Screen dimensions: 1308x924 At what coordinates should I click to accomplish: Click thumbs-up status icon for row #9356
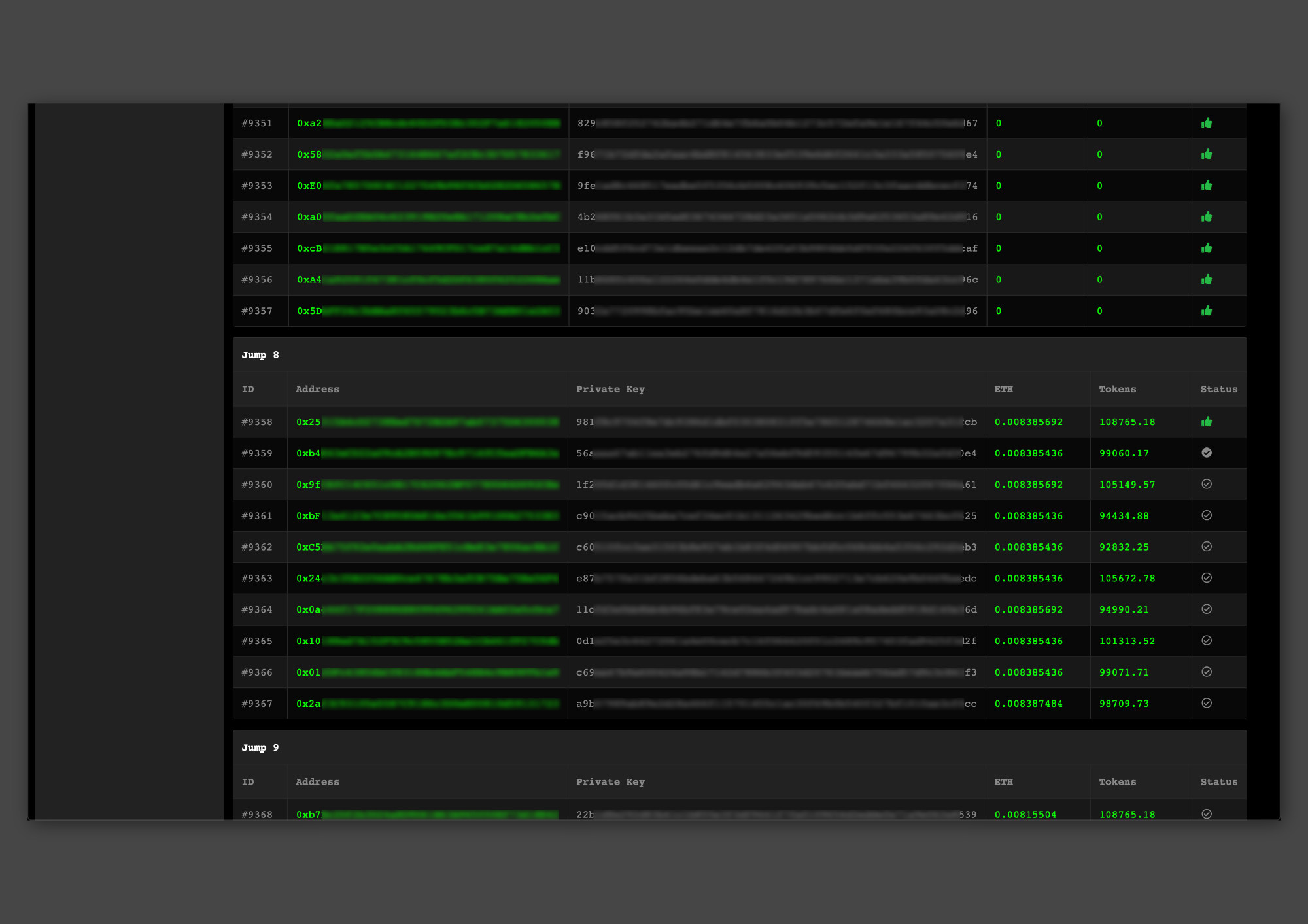tap(1207, 279)
